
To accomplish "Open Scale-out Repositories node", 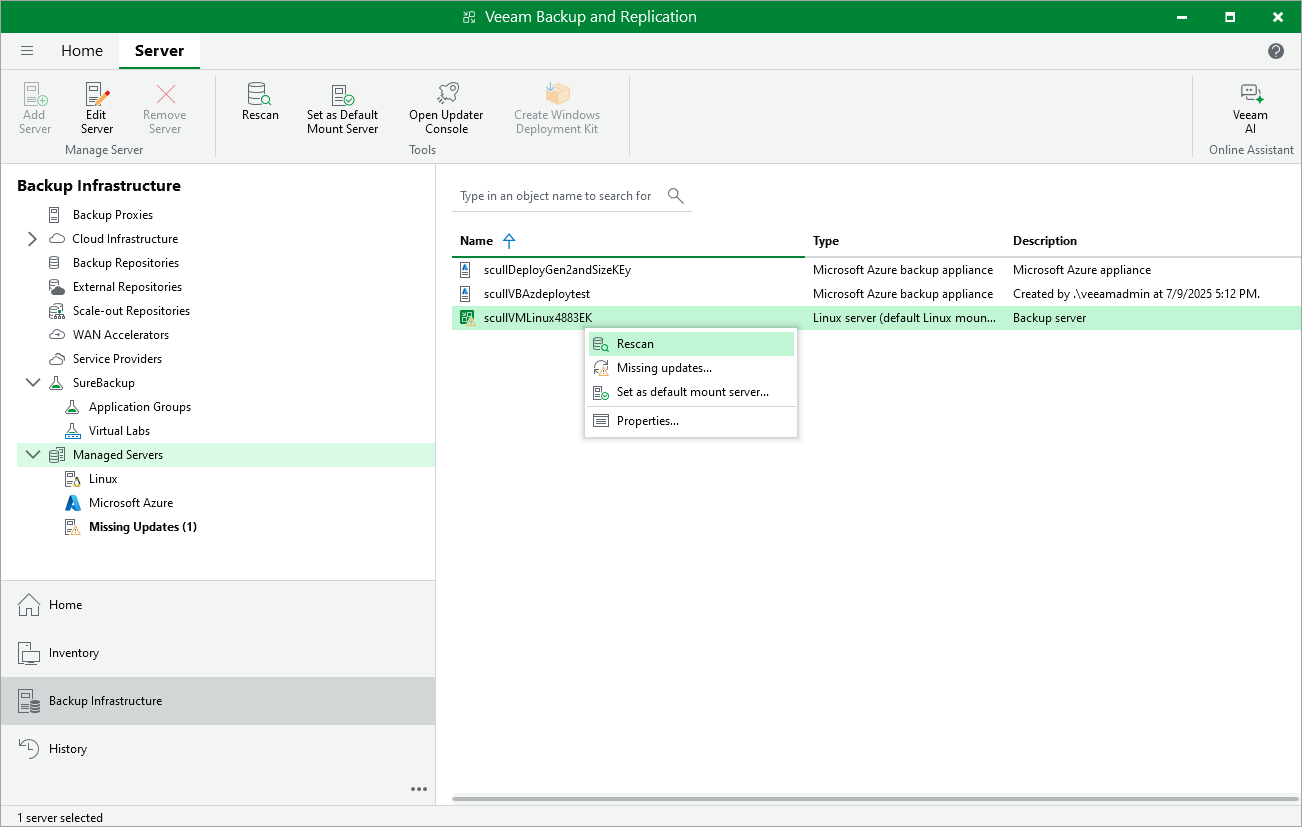I will coord(131,311).
